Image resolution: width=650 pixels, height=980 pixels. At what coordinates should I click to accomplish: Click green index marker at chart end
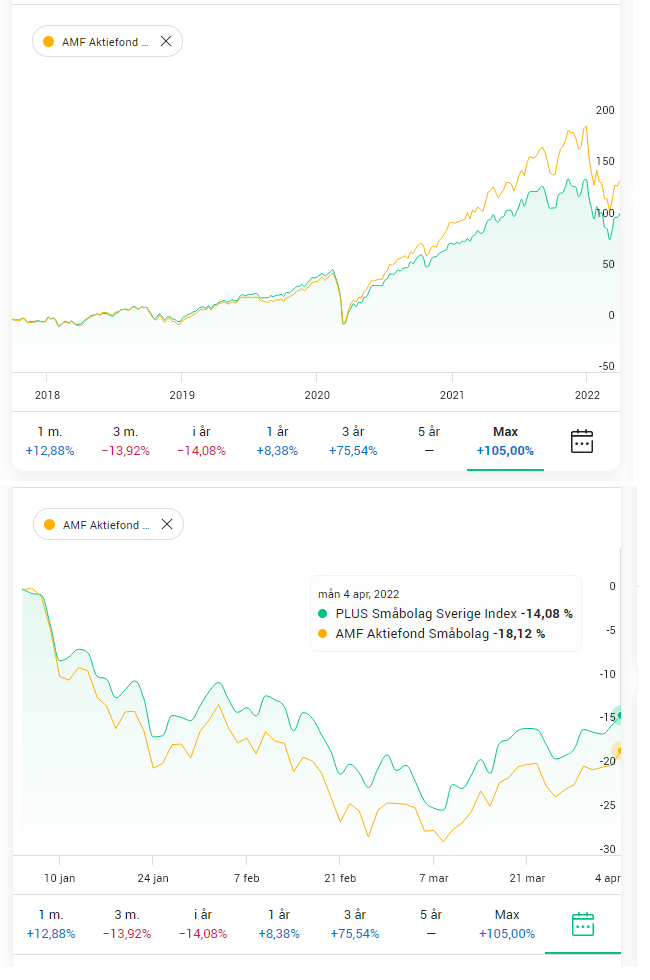tap(619, 716)
